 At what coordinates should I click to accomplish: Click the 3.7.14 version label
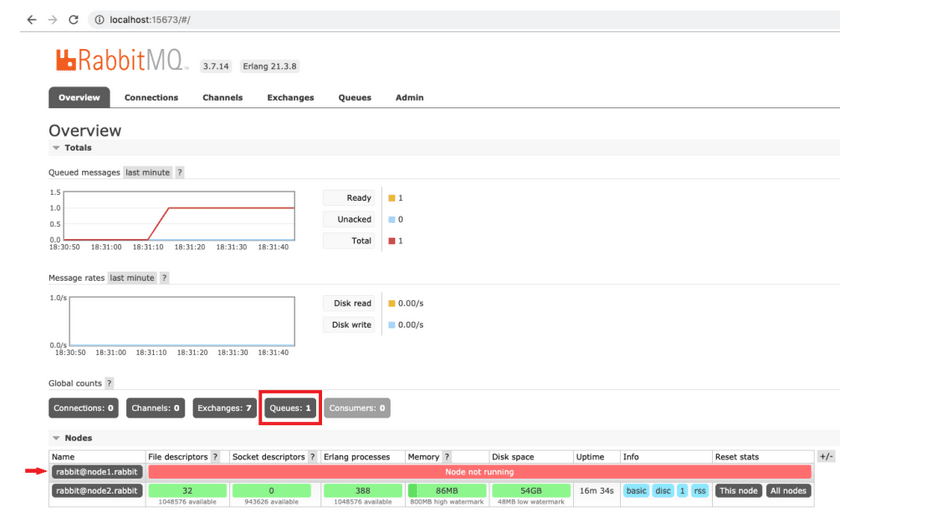point(216,66)
